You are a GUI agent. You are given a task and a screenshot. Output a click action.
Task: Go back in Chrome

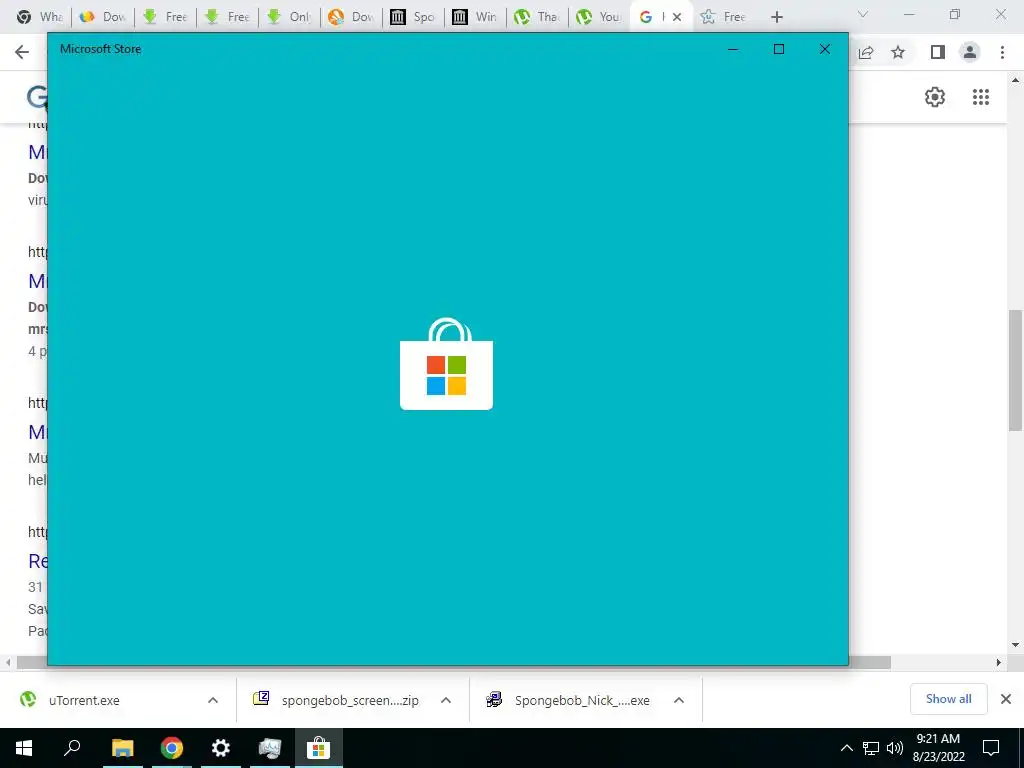click(x=22, y=52)
